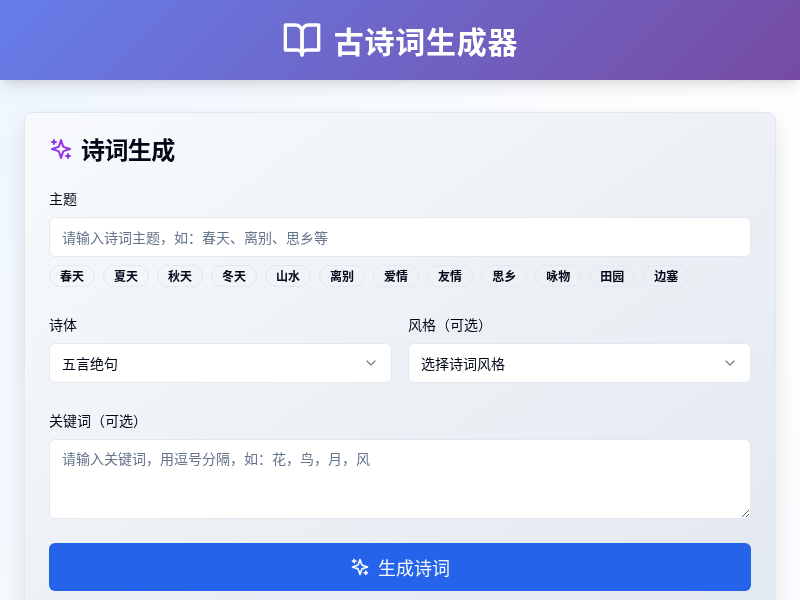The image size is (800, 600).
Task: Click the open book icon in header
Action: tap(302, 40)
